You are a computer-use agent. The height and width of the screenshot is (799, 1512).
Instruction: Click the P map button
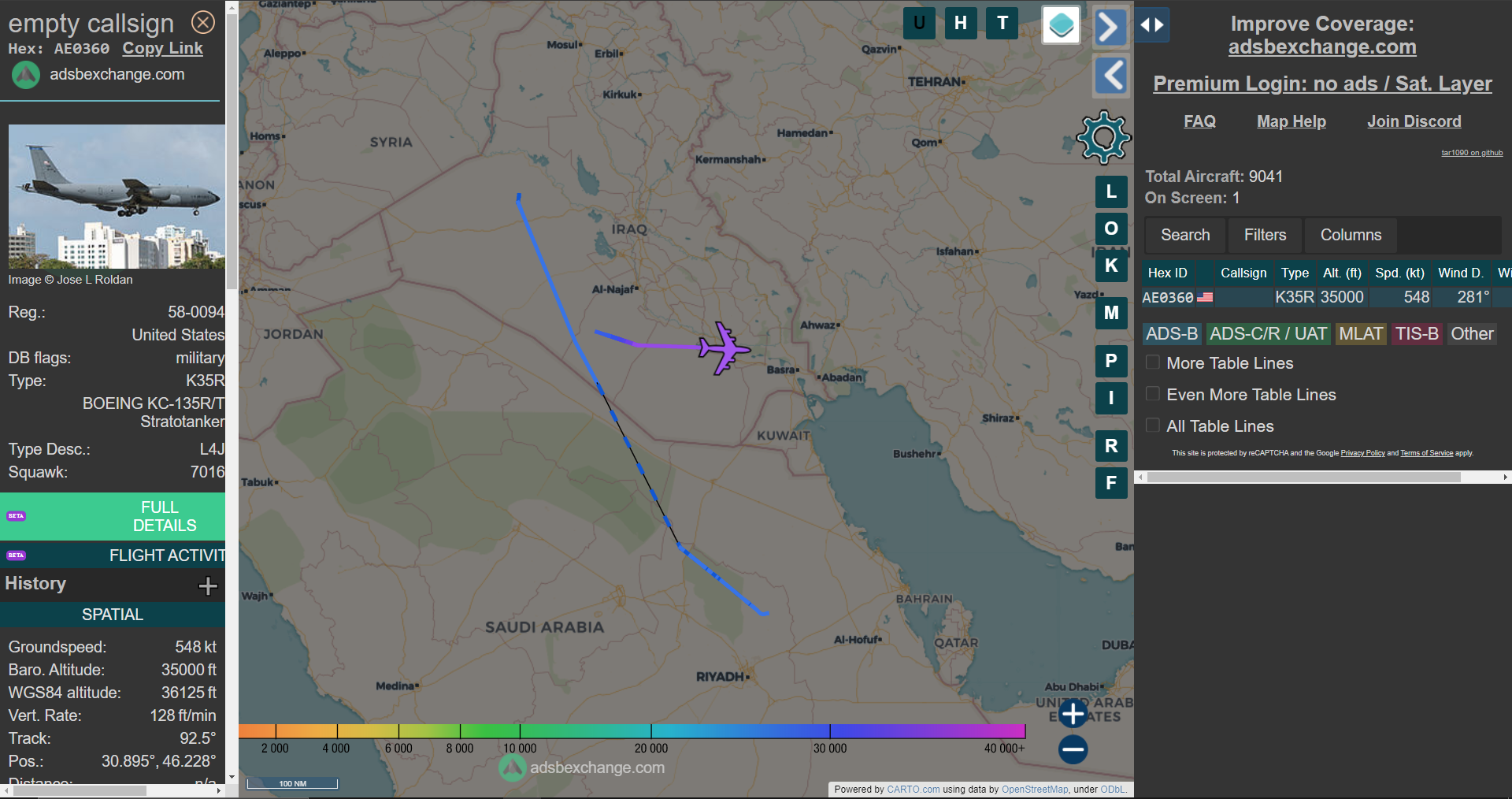click(x=1111, y=361)
